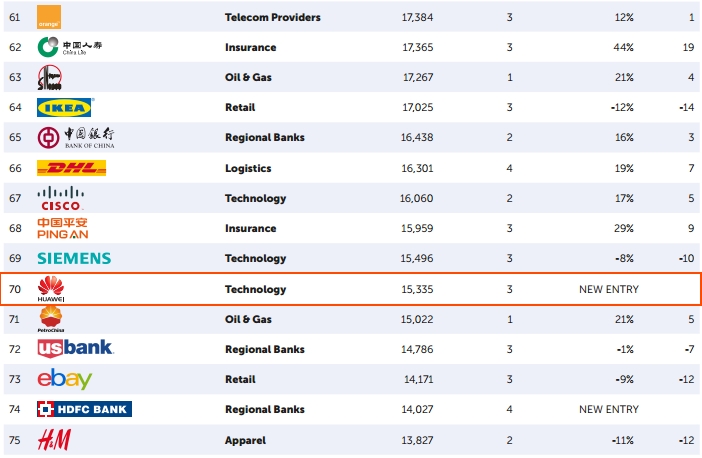Select 'Logistics' category text
The width and height of the screenshot is (702, 458).
248,168
